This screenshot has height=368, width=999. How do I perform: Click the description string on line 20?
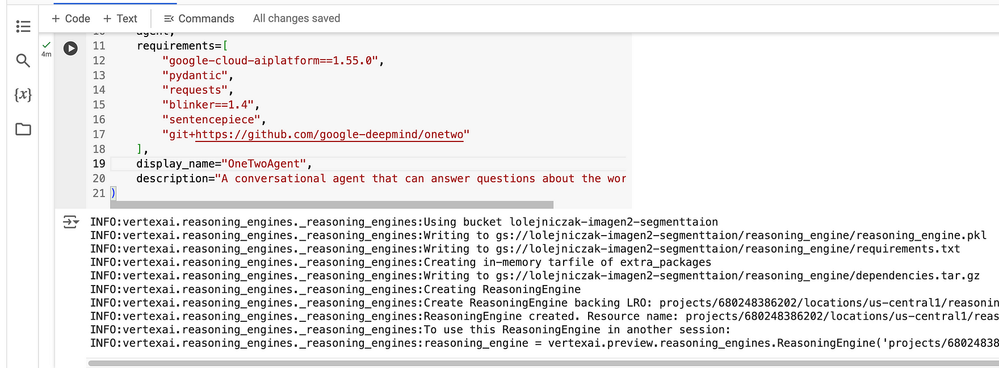(x=420, y=178)
